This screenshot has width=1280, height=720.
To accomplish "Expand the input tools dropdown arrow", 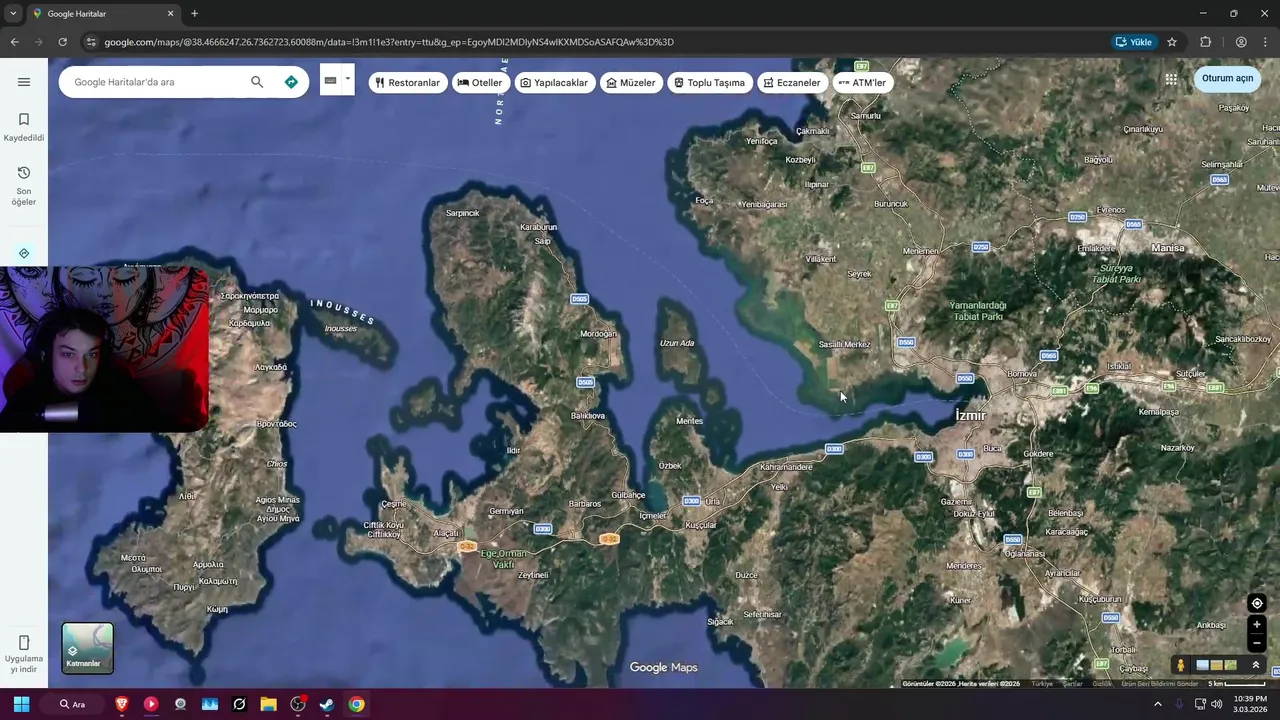I will 348,79.
